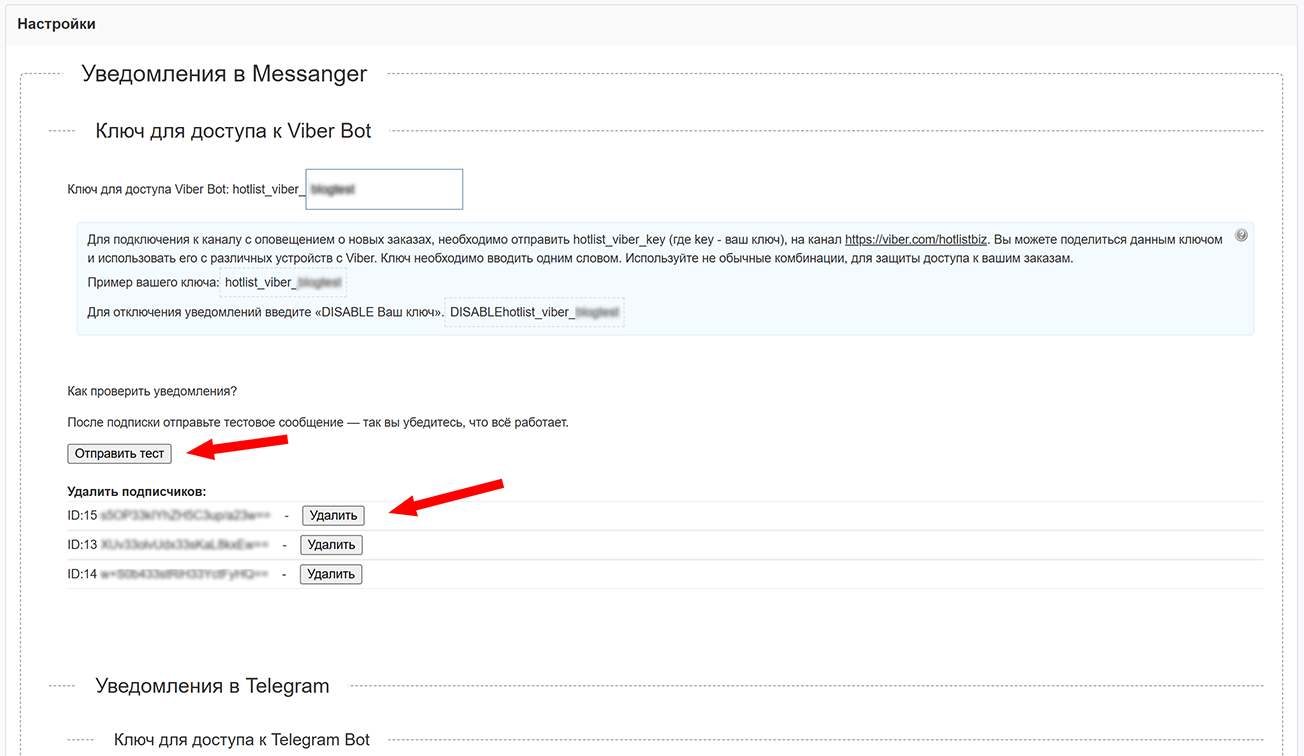Click the help question mark icon
The width and height of the screenshot is (1304, 756).
(x=1241, y=235)
